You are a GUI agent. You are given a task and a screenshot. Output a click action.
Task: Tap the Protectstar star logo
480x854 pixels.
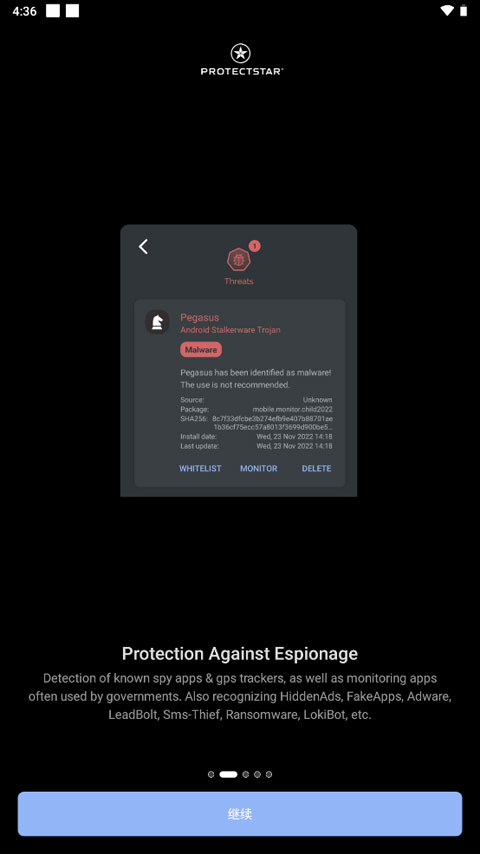coord(240,53)
